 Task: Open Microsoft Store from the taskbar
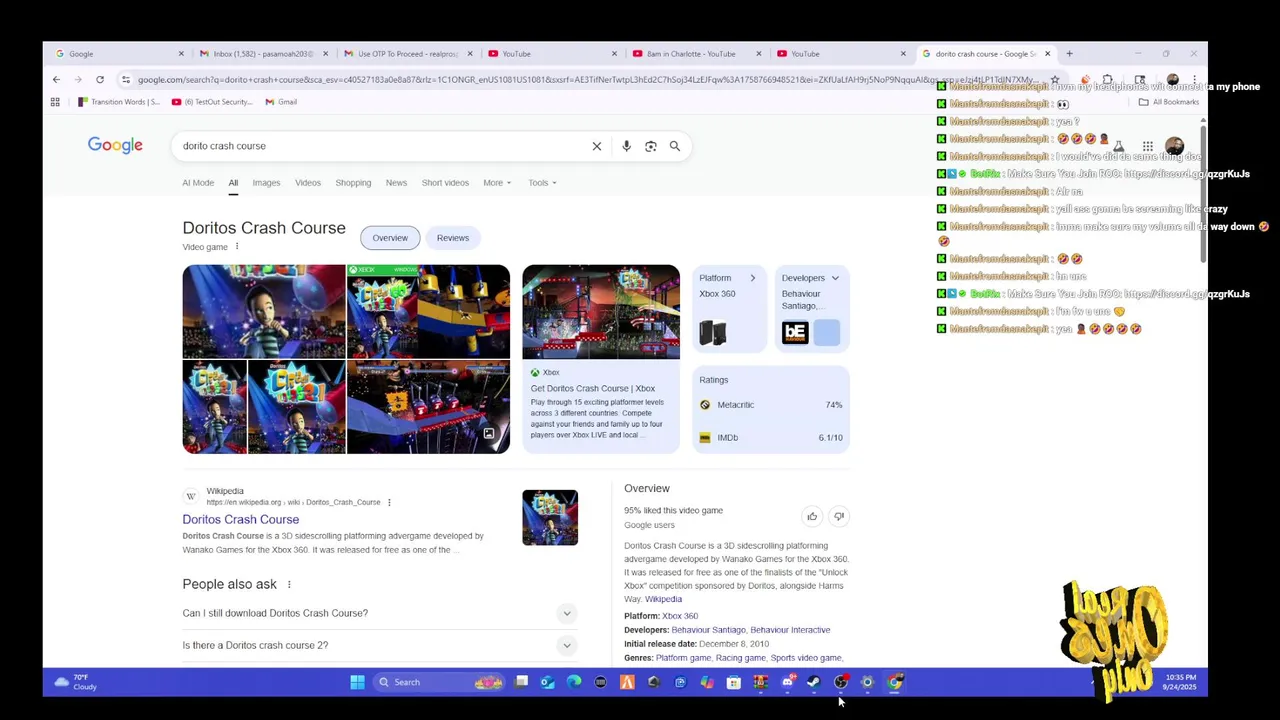click(x=733, y=682)
